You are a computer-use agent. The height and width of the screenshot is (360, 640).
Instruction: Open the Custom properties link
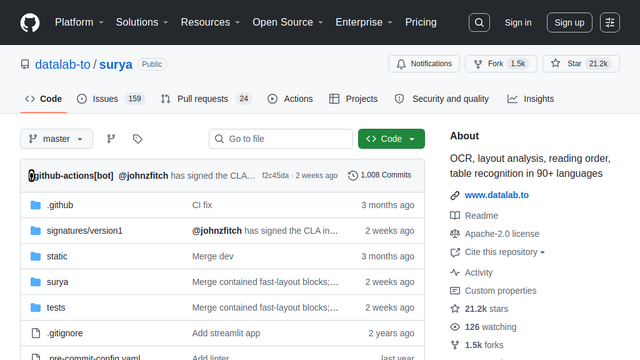coord(500,291)
